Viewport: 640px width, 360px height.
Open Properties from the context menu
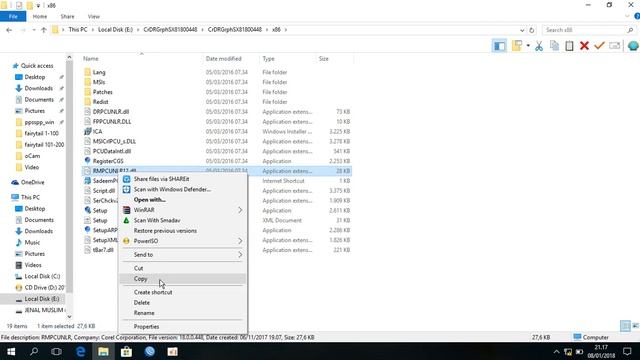pos(182,327)
